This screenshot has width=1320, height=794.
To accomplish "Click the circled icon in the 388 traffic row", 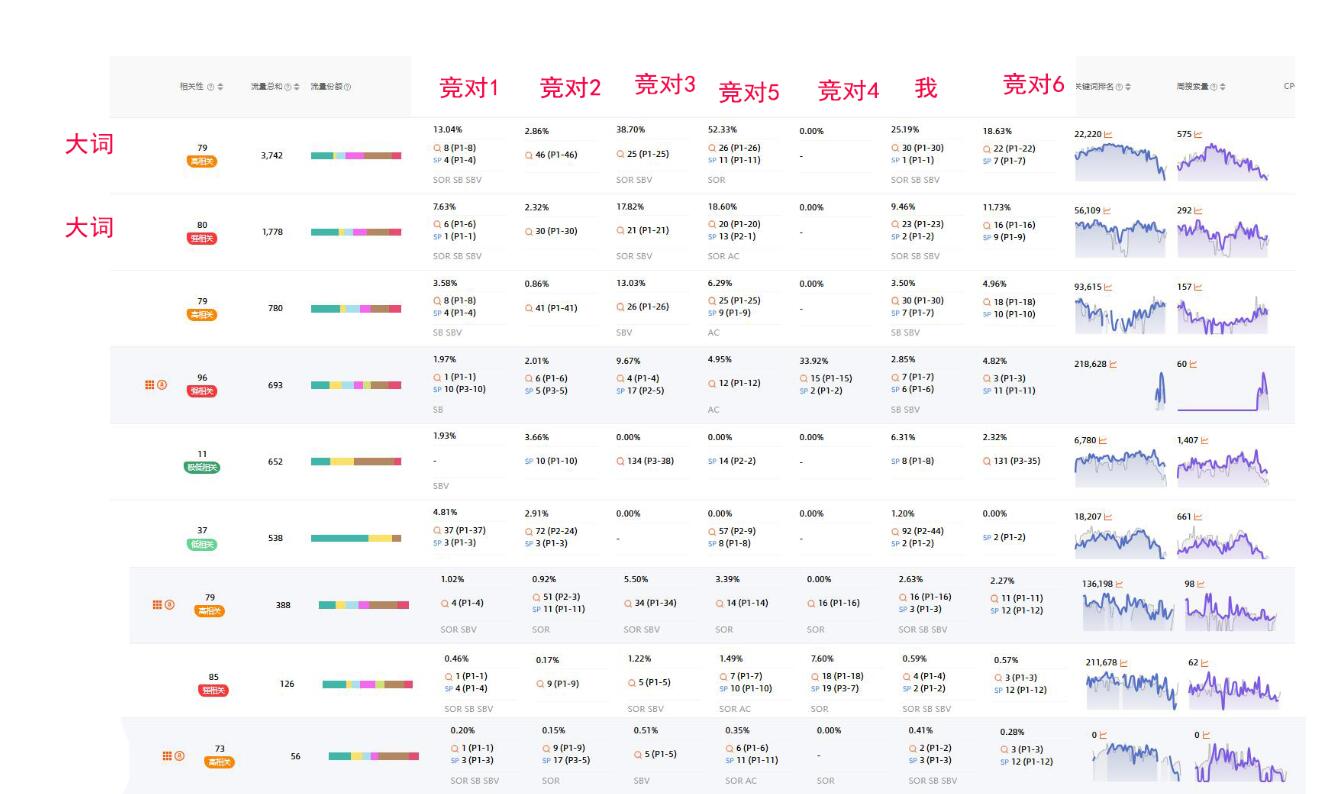I will (x=169, y=604).
